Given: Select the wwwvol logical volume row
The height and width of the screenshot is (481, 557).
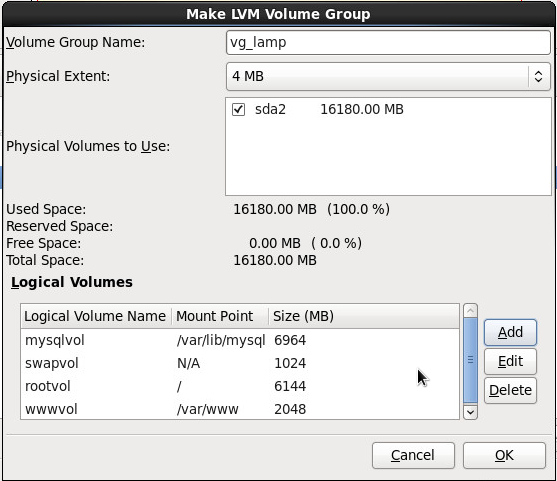Looking at the screenshot, I should point(240,409).
